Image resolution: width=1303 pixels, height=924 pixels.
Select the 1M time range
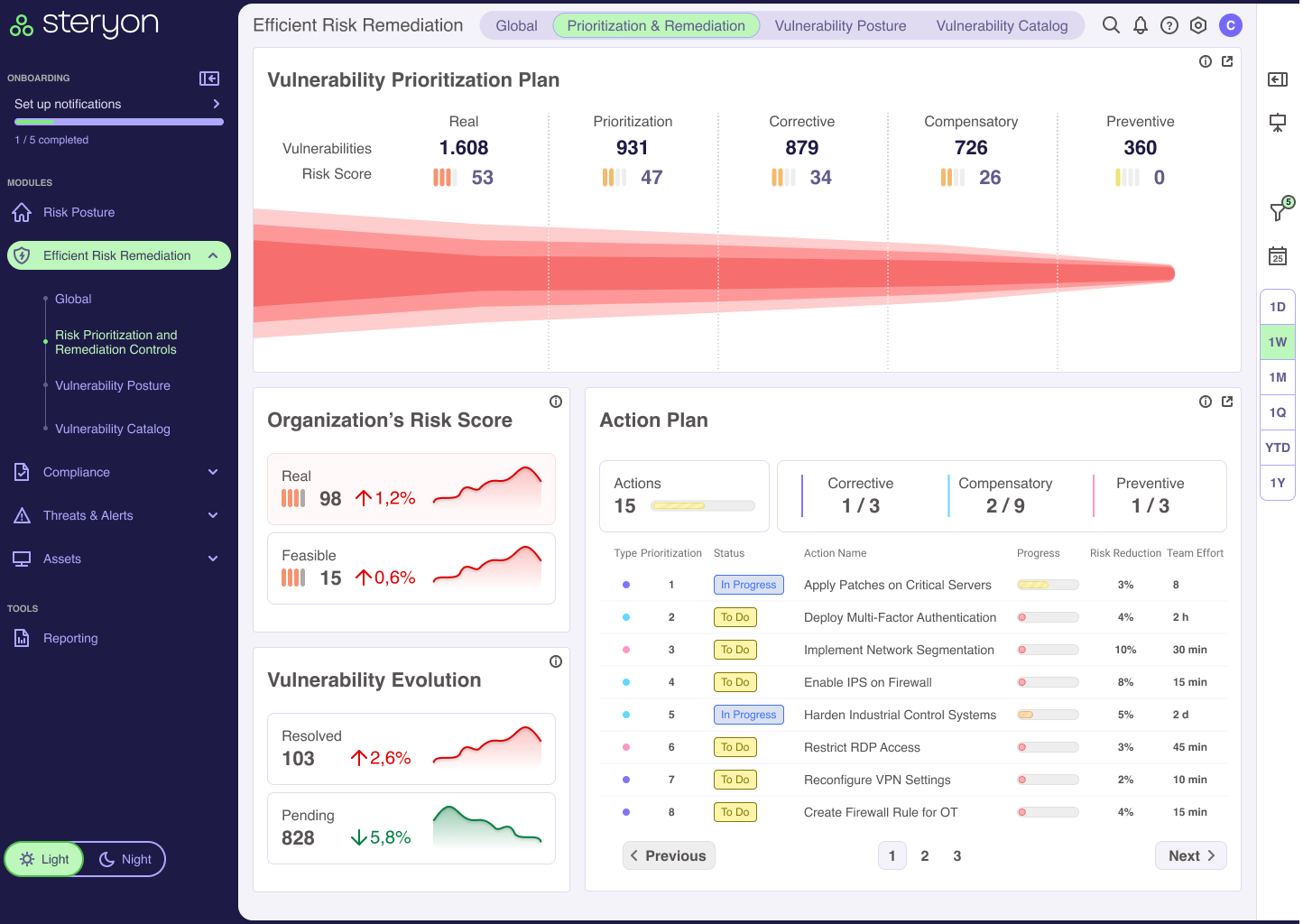pos(1278,377)
